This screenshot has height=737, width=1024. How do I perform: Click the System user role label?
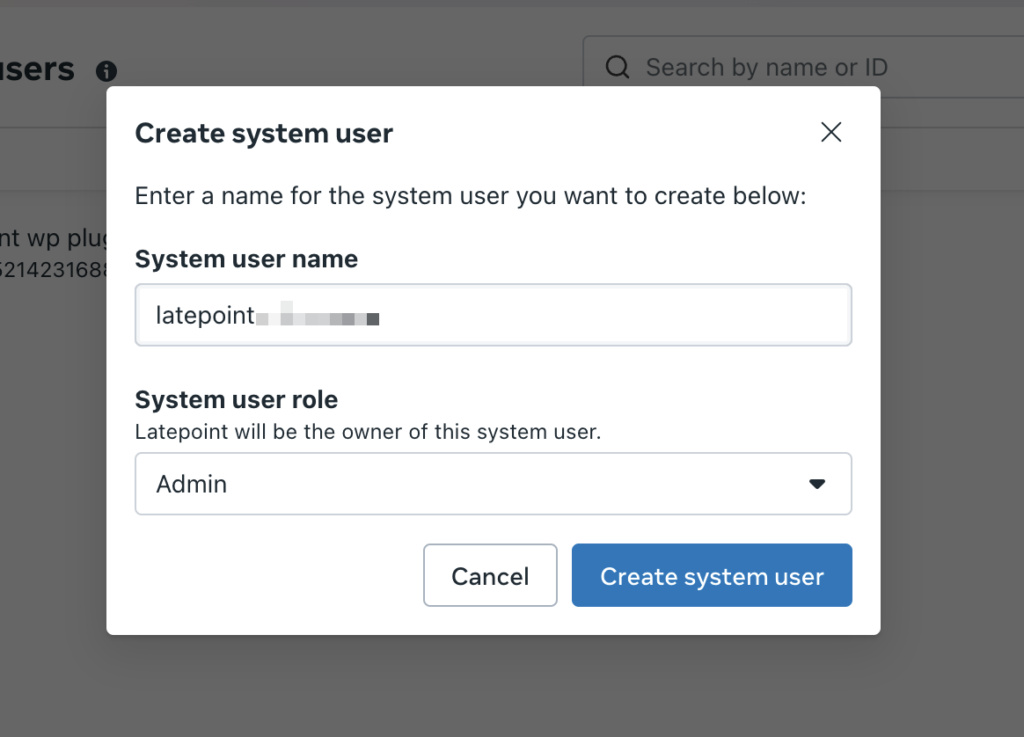pyautogui.click(x=236, y=398)
